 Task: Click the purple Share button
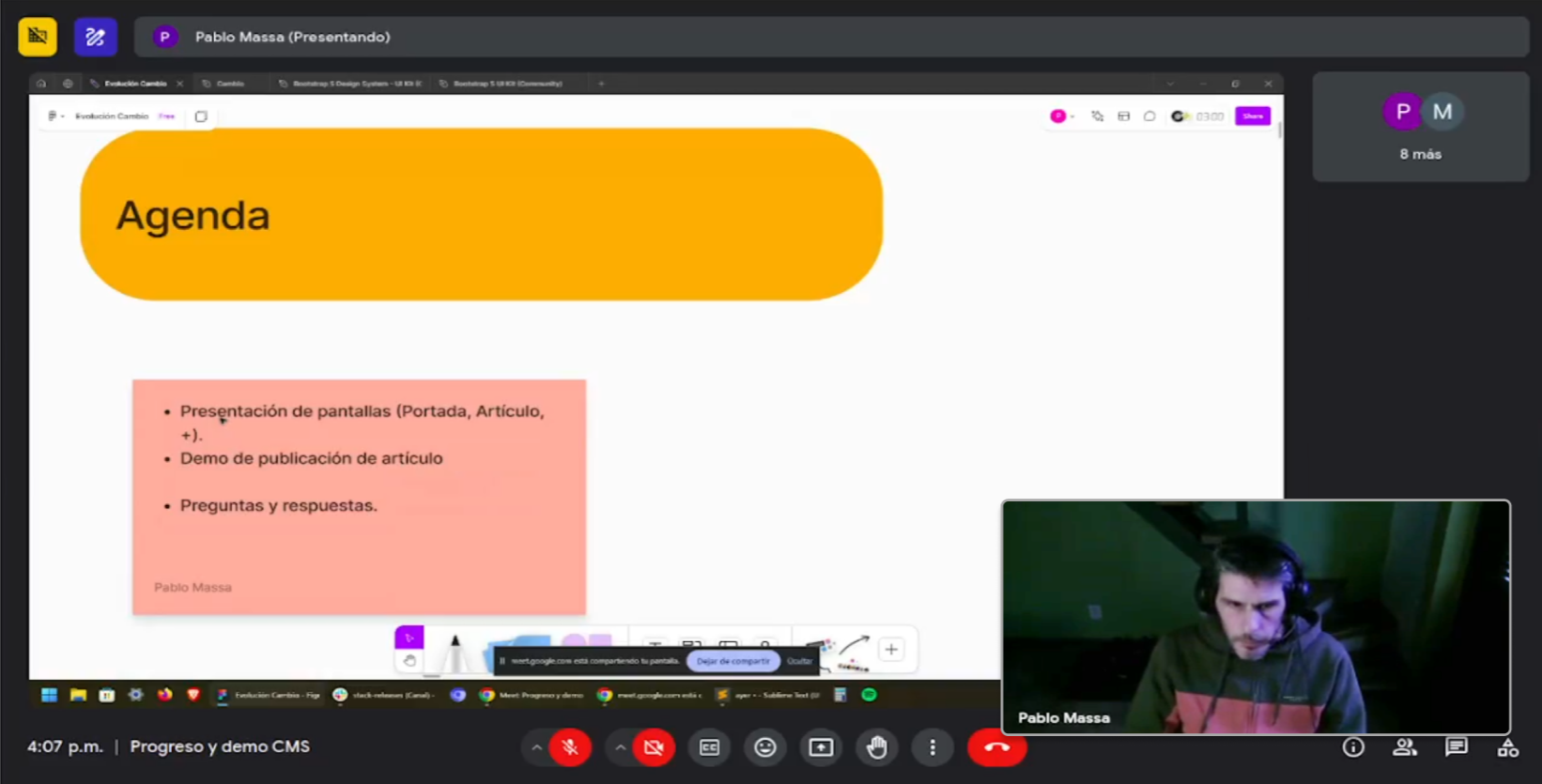tap(1253, 116)
